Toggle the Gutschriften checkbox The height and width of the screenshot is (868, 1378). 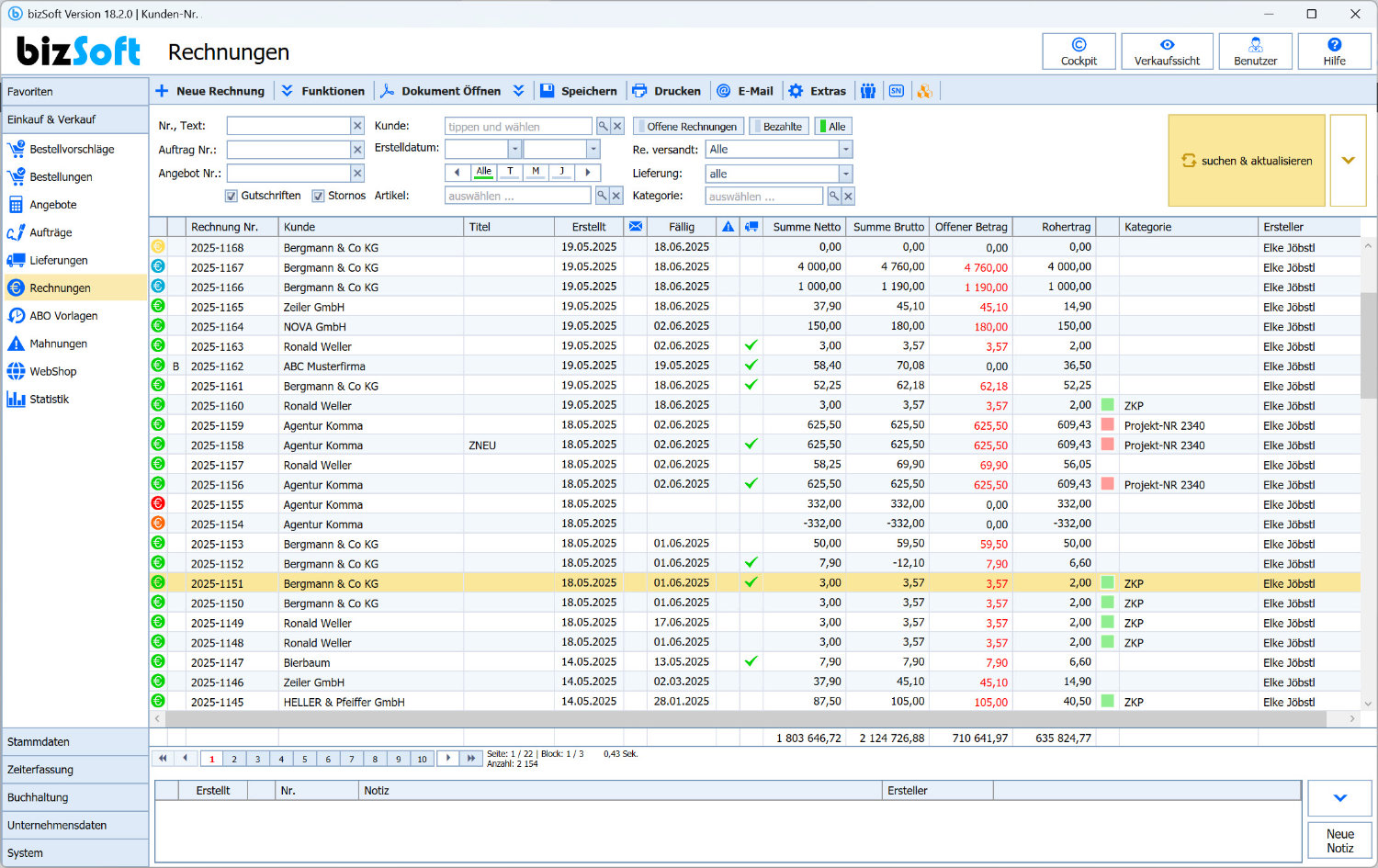pyautogui.click(x=232, y=196)
